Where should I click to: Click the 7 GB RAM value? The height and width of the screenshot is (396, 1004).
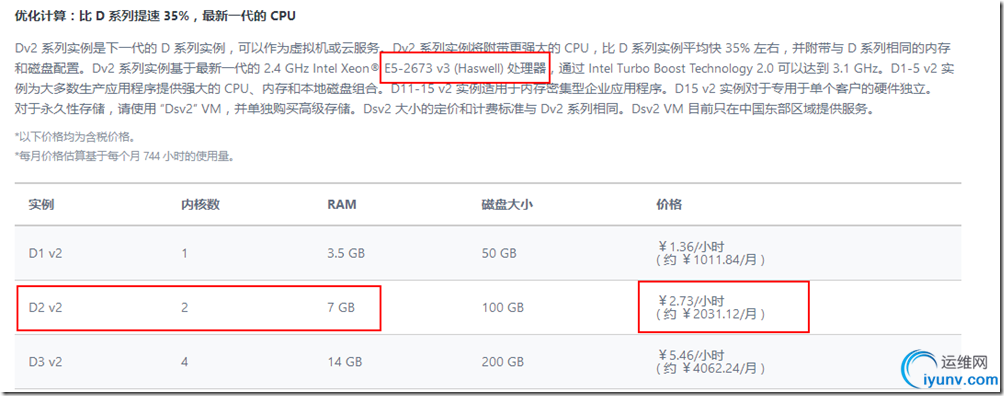341,308
